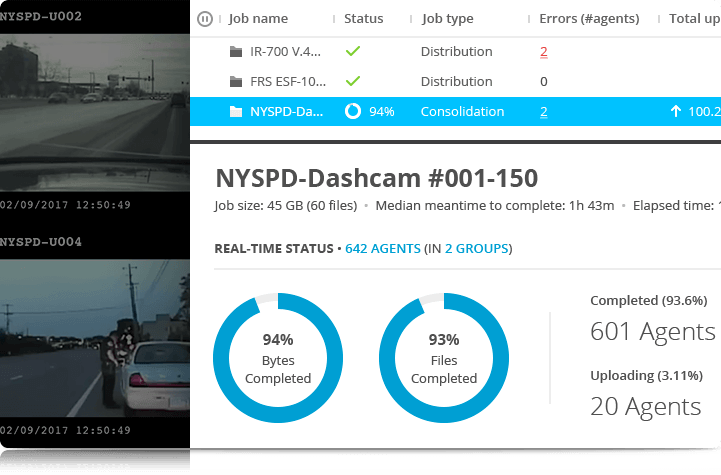Sort by the Errors (#agents) column header
This screenshot has height=475, width=721.
(x=589, y=18)
